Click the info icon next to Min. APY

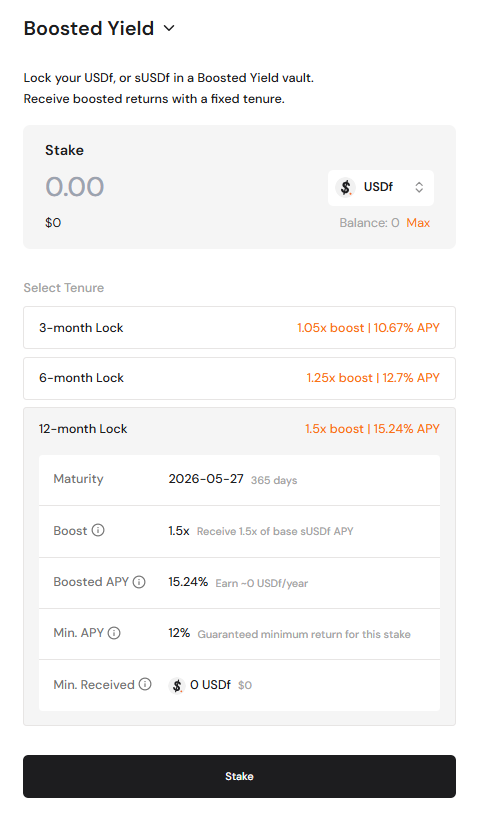coord(114,633)
